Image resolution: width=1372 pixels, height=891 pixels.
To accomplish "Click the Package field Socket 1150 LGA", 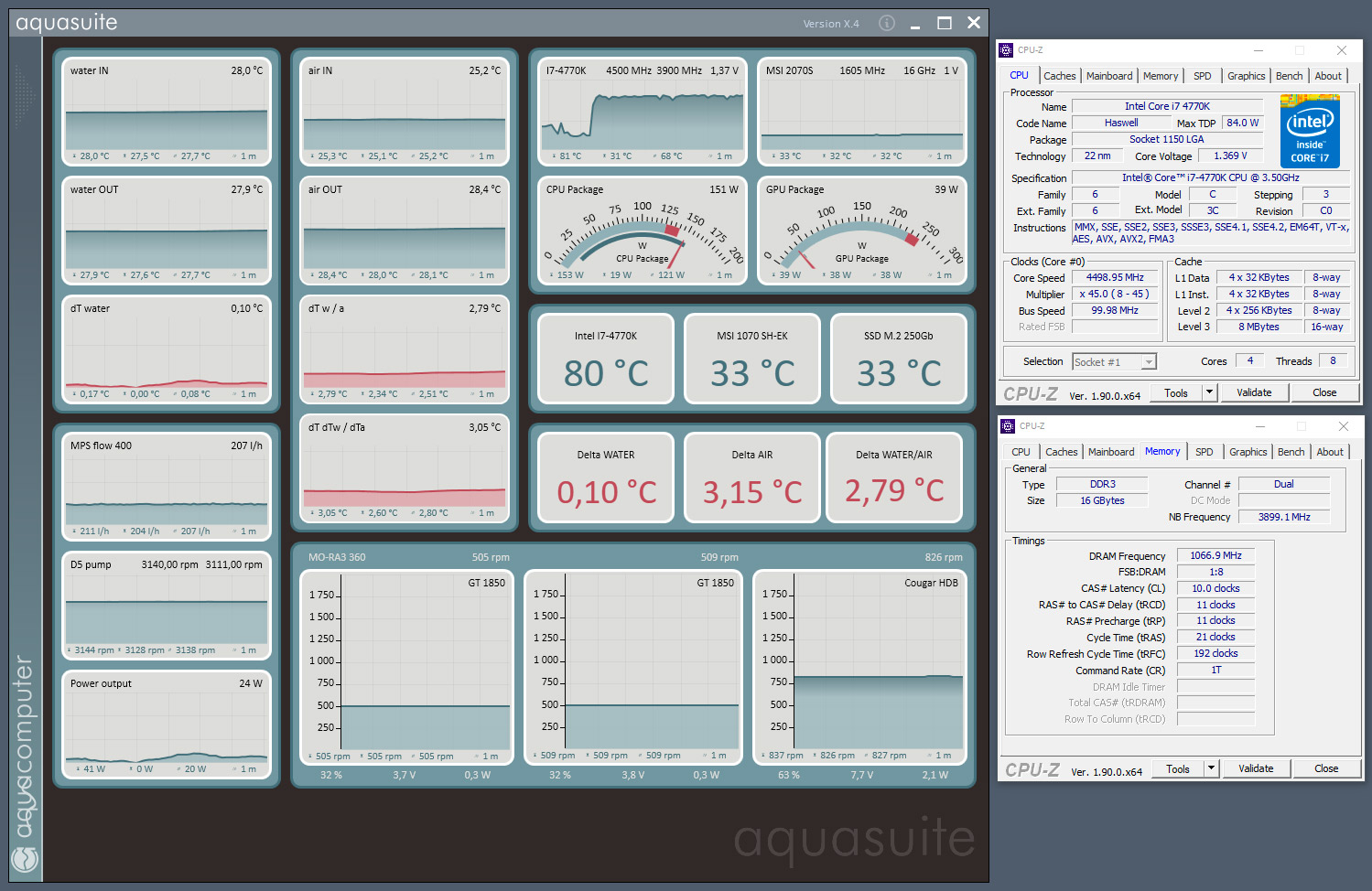I will click(1167, 140).
